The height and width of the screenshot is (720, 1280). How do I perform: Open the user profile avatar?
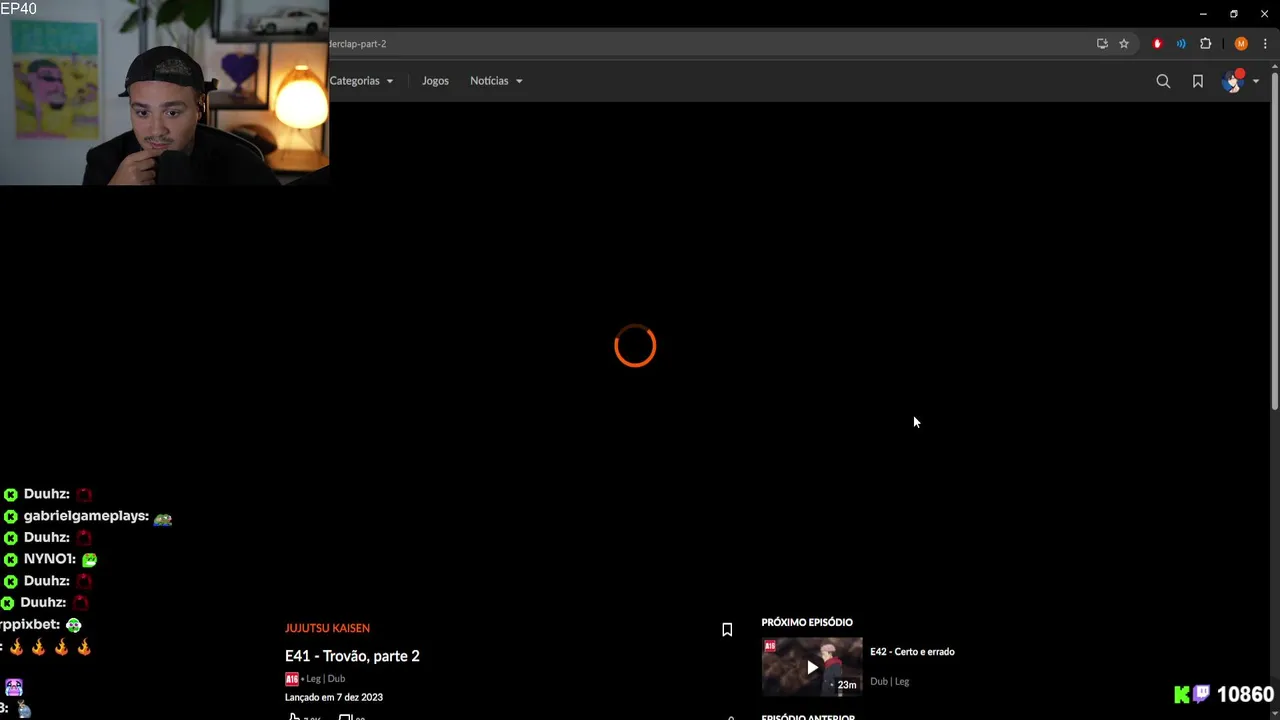1232,81
